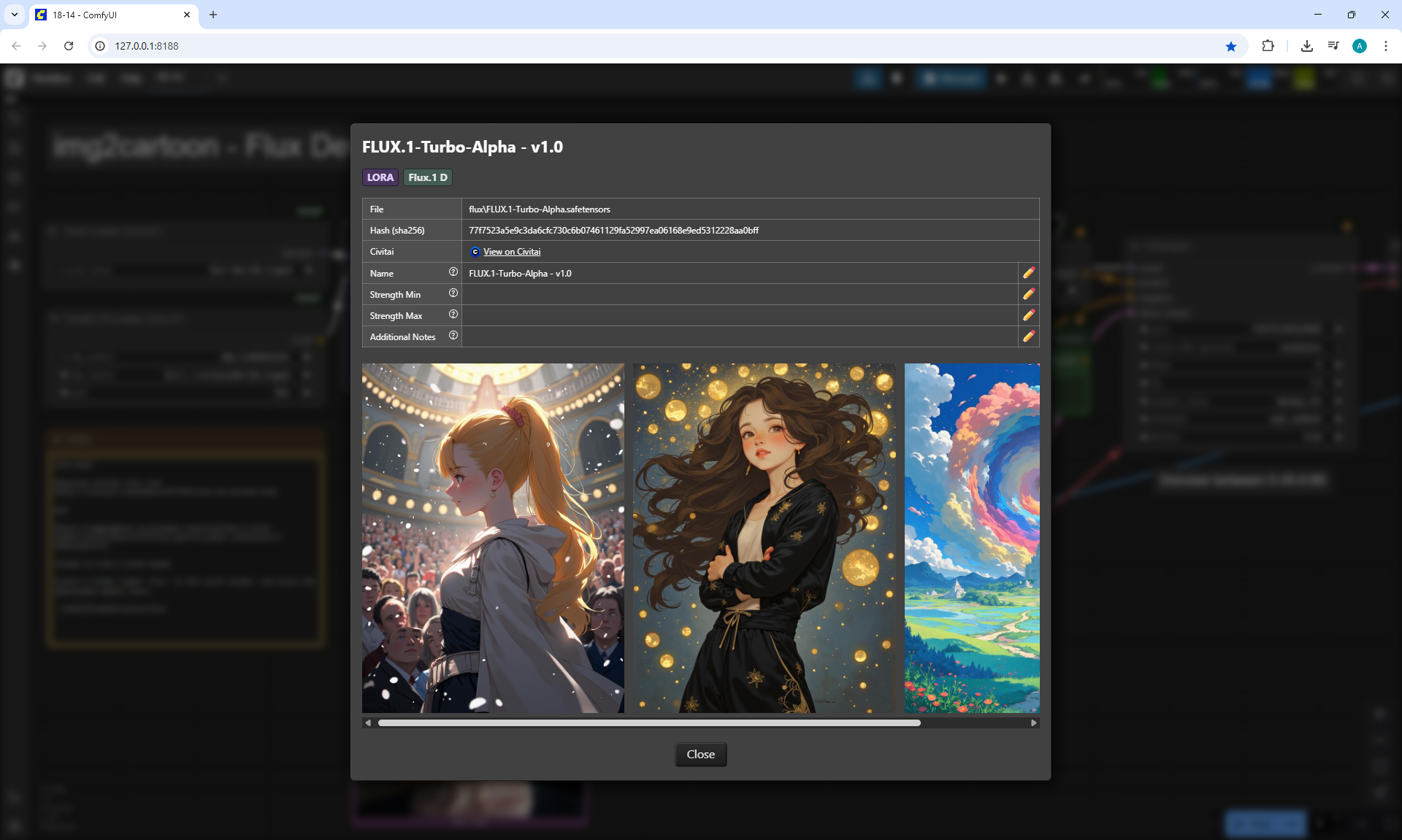1402x840 pixels.
Task: Click pencil icon for Strength Max
Action: [1028, 315]
